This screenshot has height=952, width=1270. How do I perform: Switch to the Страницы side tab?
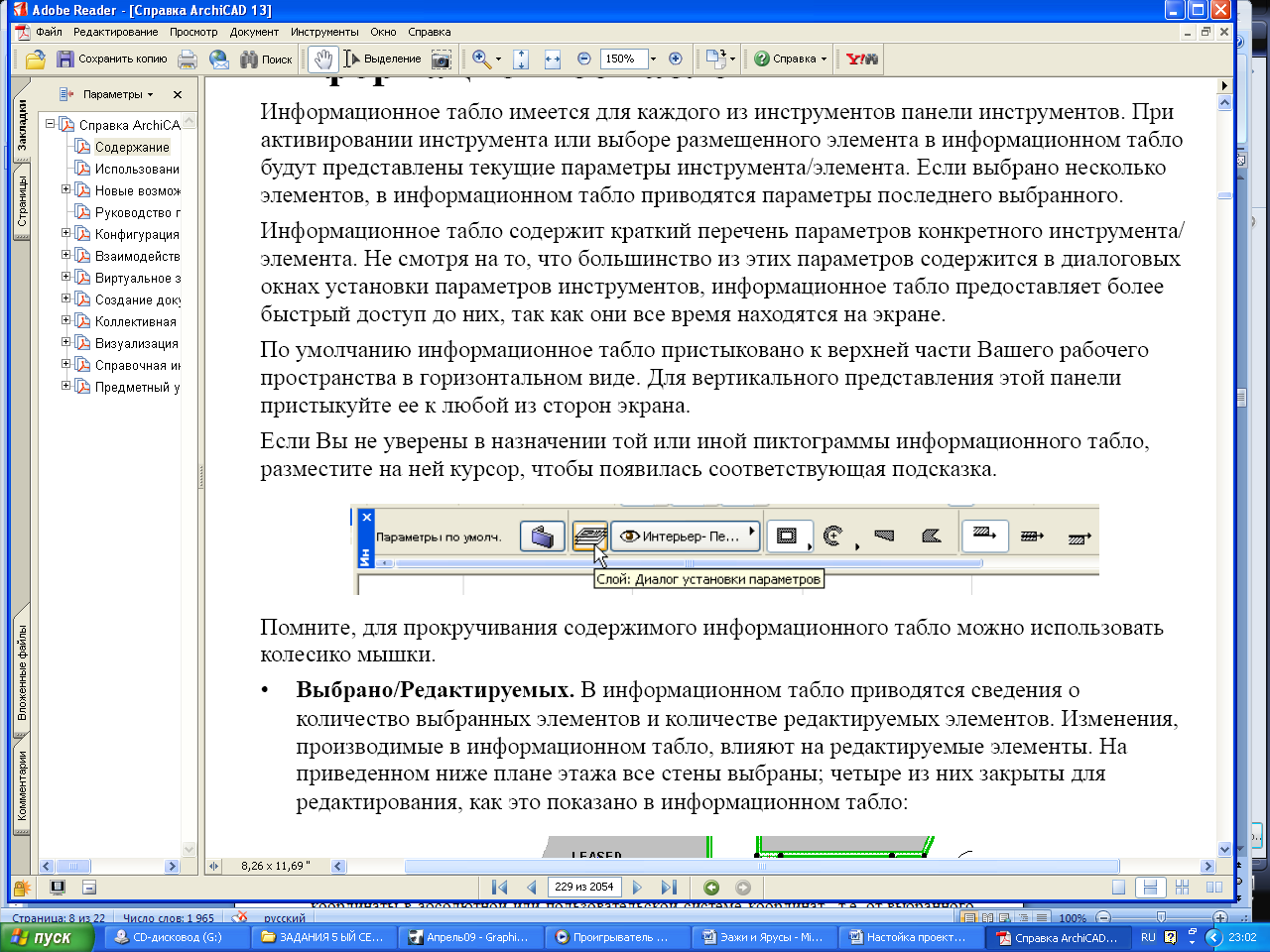22,201
